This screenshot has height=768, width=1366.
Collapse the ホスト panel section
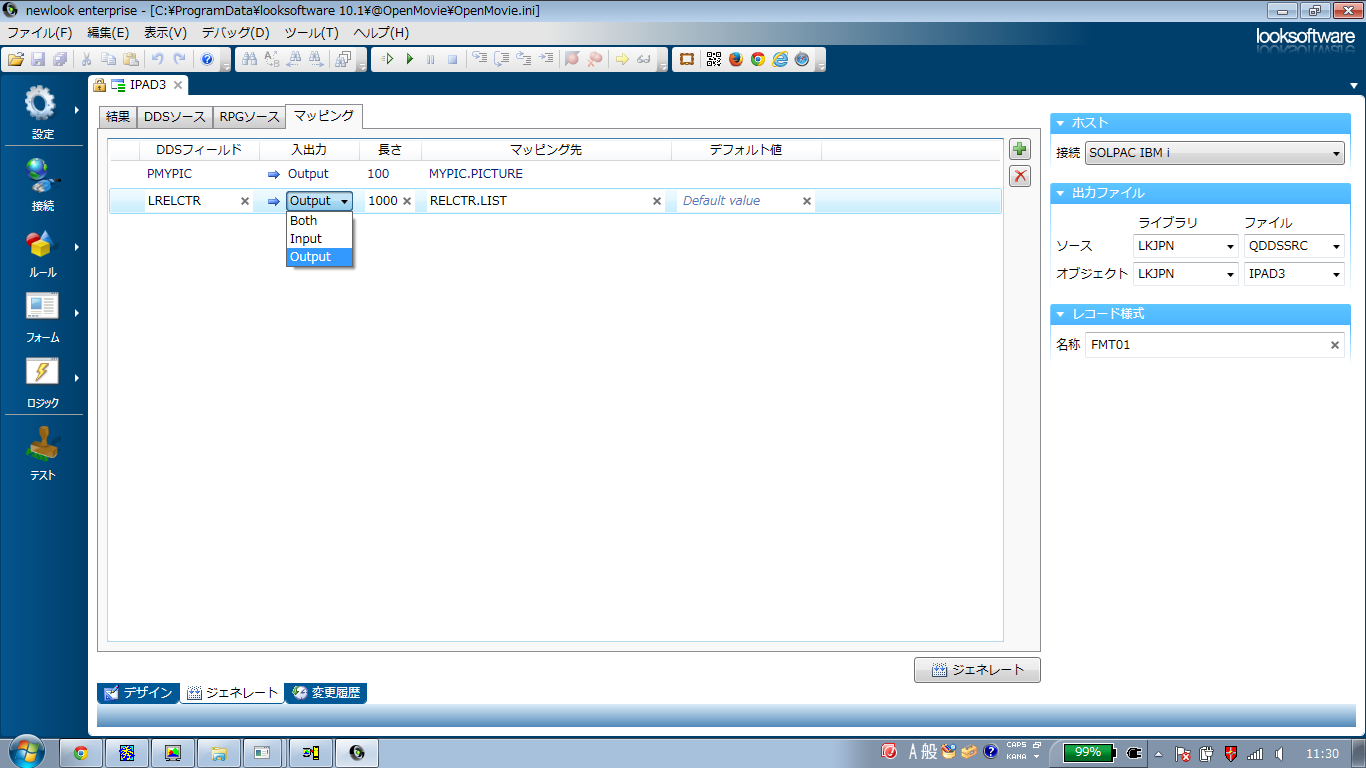(1061, 123)
